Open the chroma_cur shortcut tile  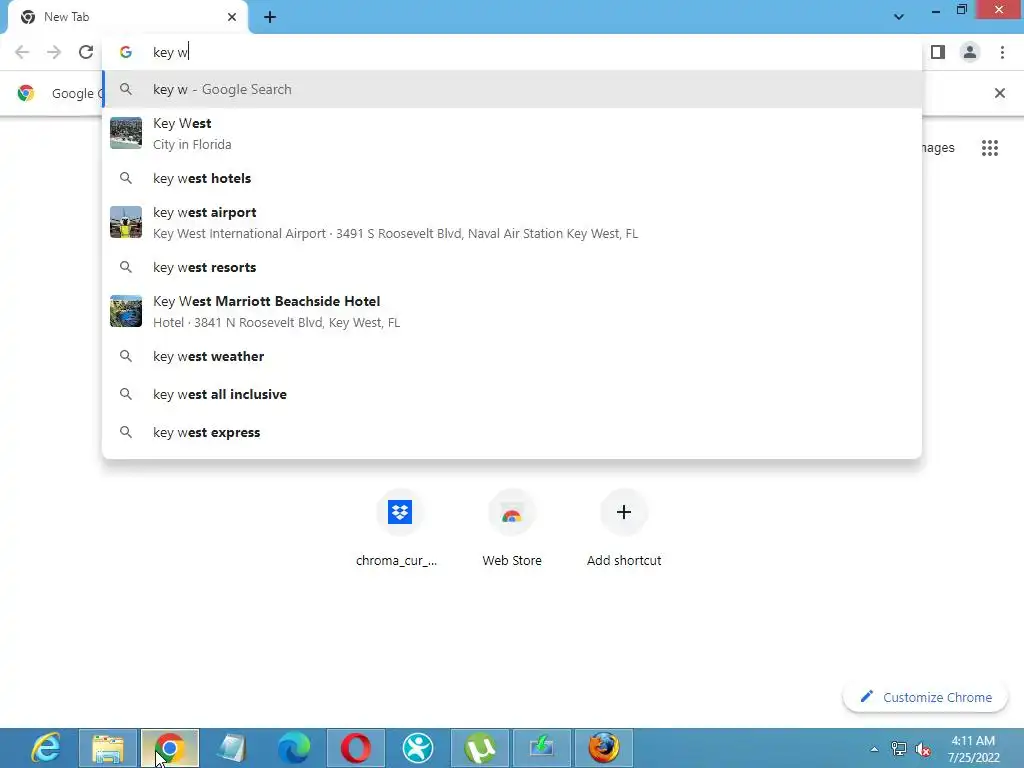pyautogui.click(x=399, y=528)
